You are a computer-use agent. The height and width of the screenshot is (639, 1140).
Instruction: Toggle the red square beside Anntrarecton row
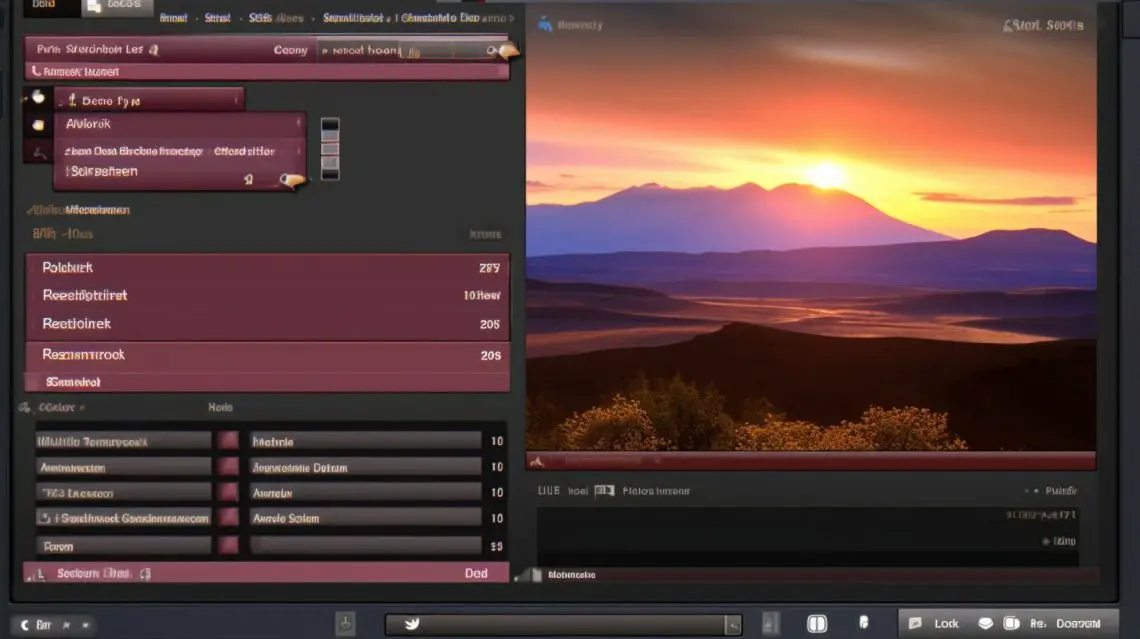click(x=229, y=467)
